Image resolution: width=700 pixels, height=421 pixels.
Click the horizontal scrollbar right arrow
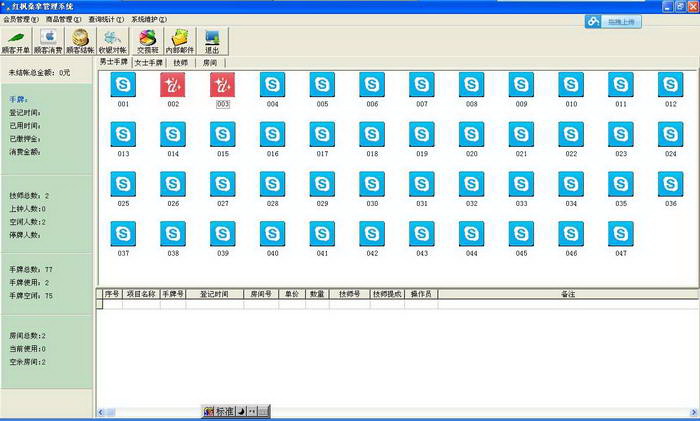[x=694, y=413]
